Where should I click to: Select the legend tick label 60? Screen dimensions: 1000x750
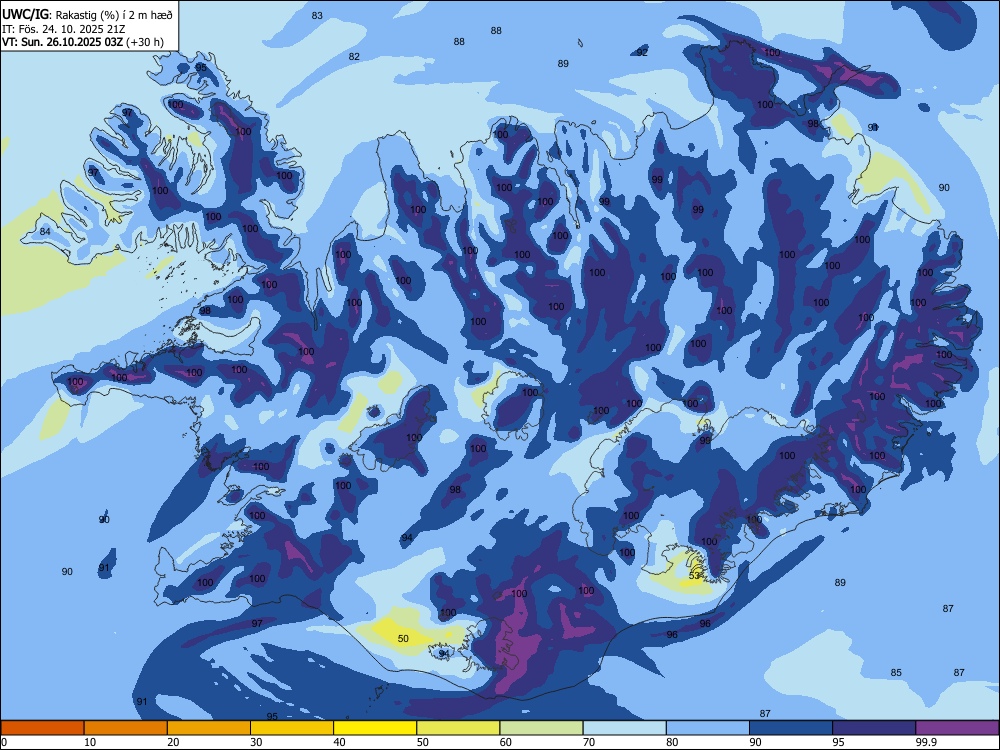point(506,742)
